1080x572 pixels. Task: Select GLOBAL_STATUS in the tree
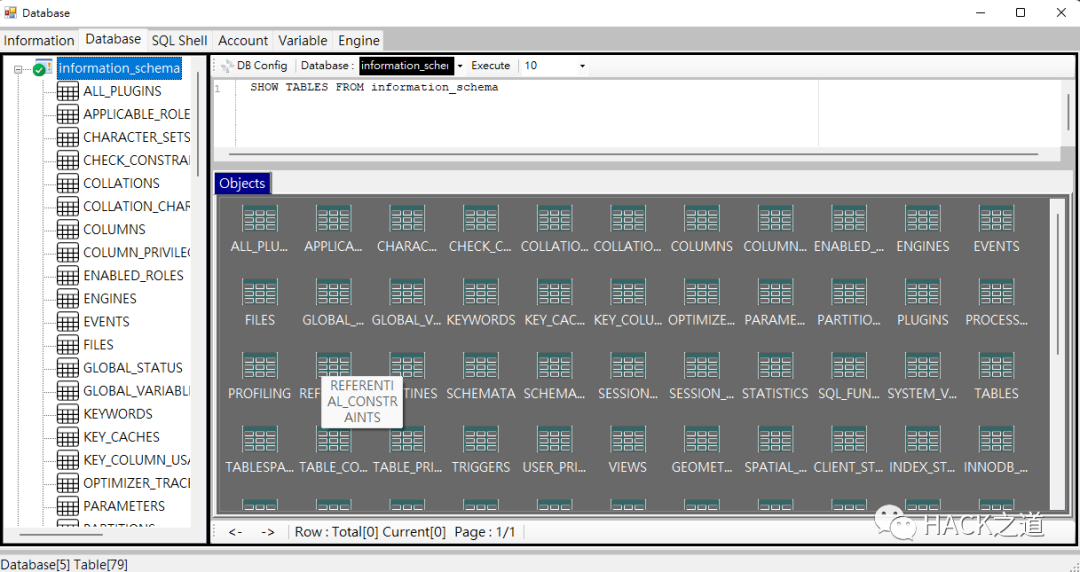coord(133,368)
